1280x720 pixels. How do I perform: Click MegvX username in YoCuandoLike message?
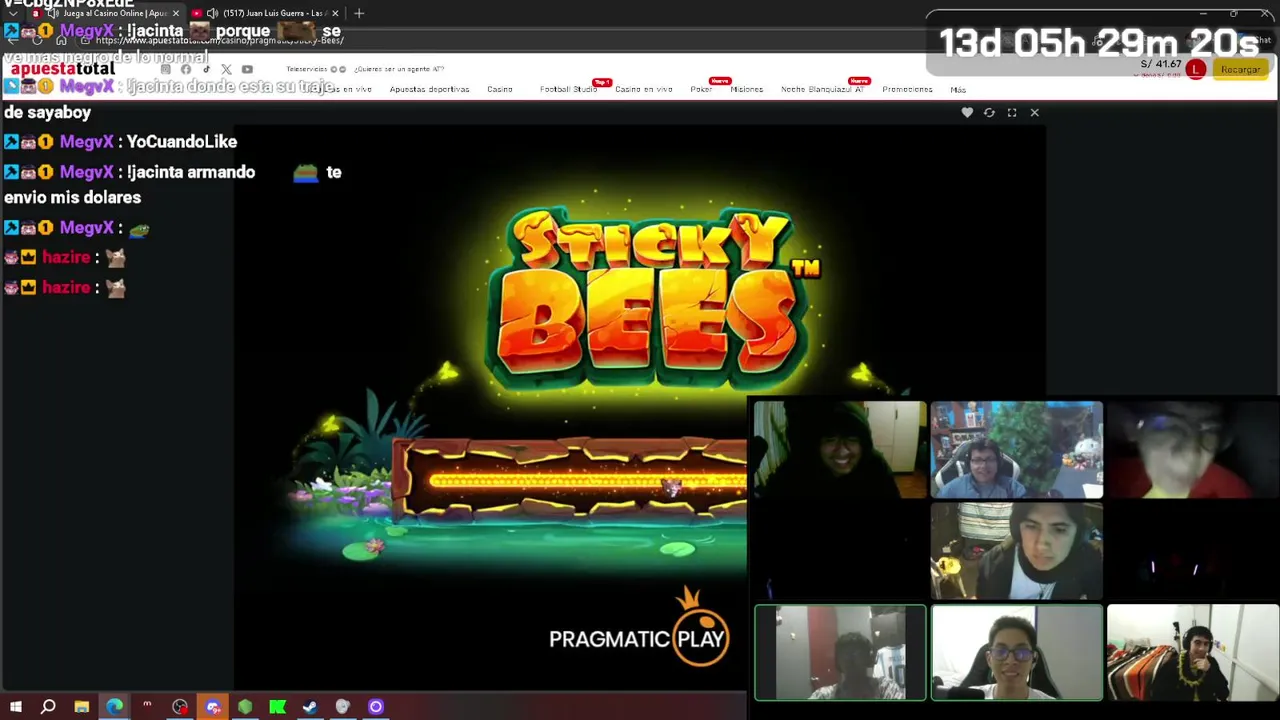(86, 142)
